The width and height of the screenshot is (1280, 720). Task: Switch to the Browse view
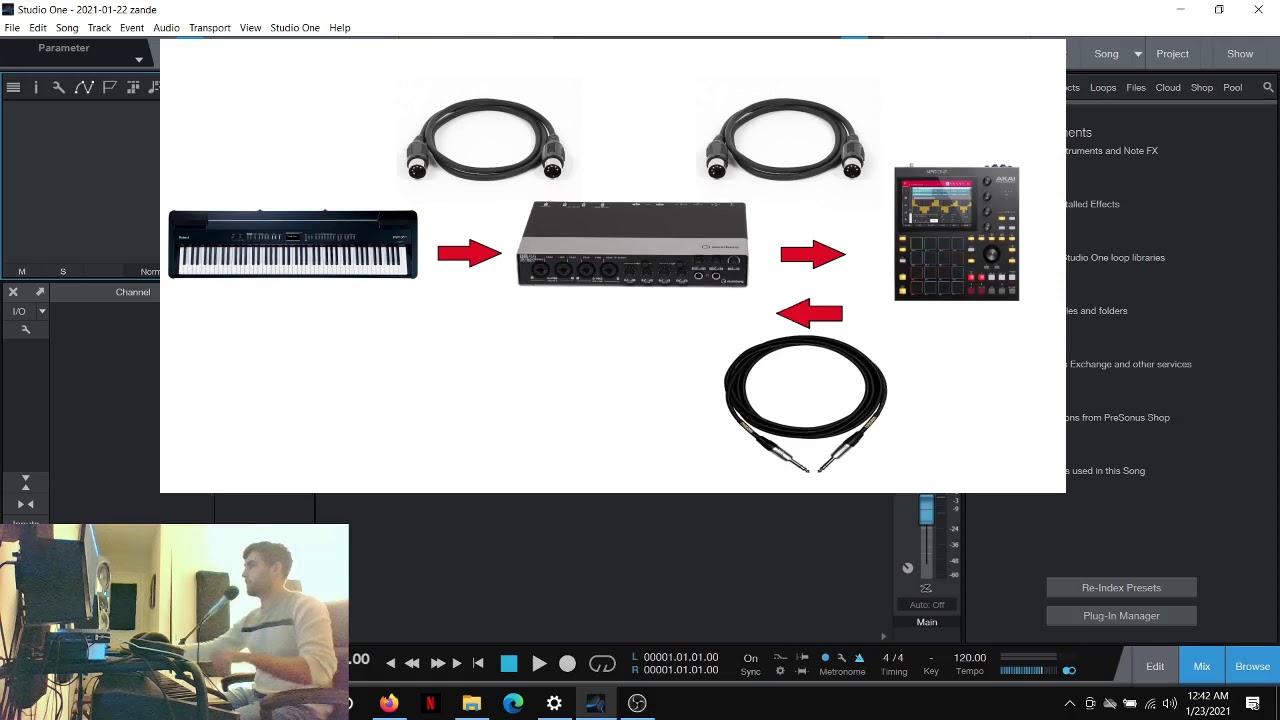1253,667
